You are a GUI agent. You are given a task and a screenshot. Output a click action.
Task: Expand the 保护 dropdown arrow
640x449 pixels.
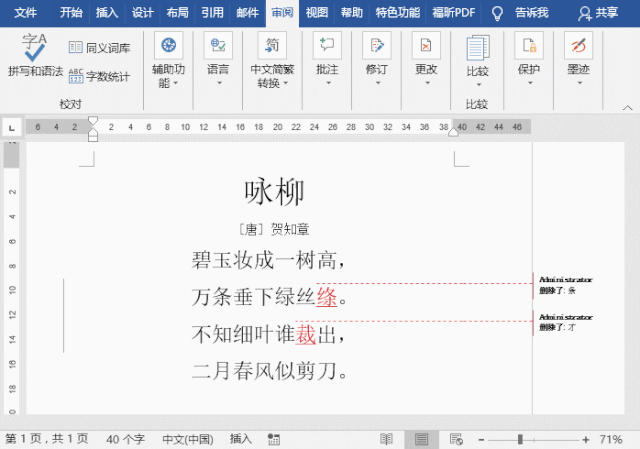pos(530,83)
